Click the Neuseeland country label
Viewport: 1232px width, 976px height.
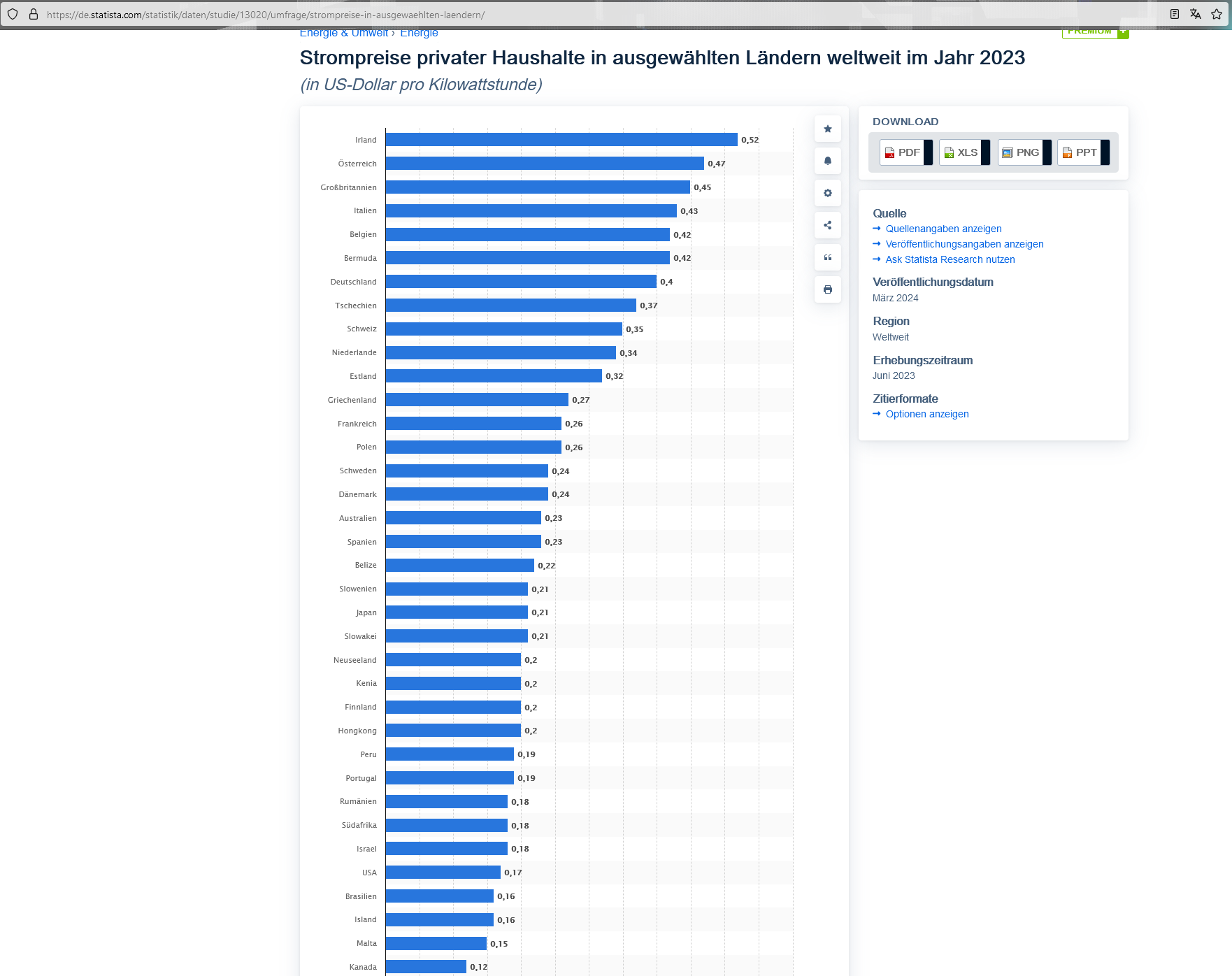[x=355, y=660]
